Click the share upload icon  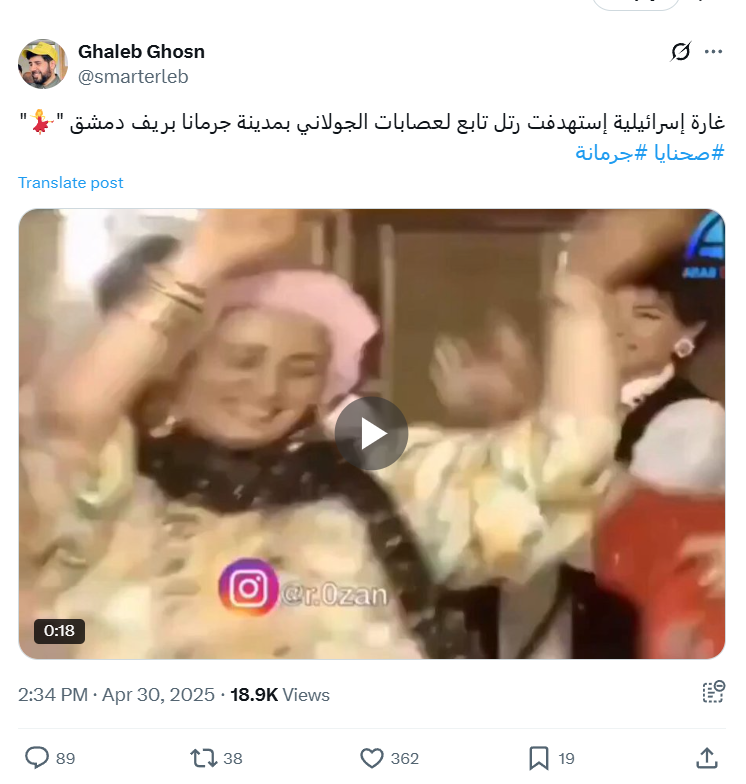(707, 758)
